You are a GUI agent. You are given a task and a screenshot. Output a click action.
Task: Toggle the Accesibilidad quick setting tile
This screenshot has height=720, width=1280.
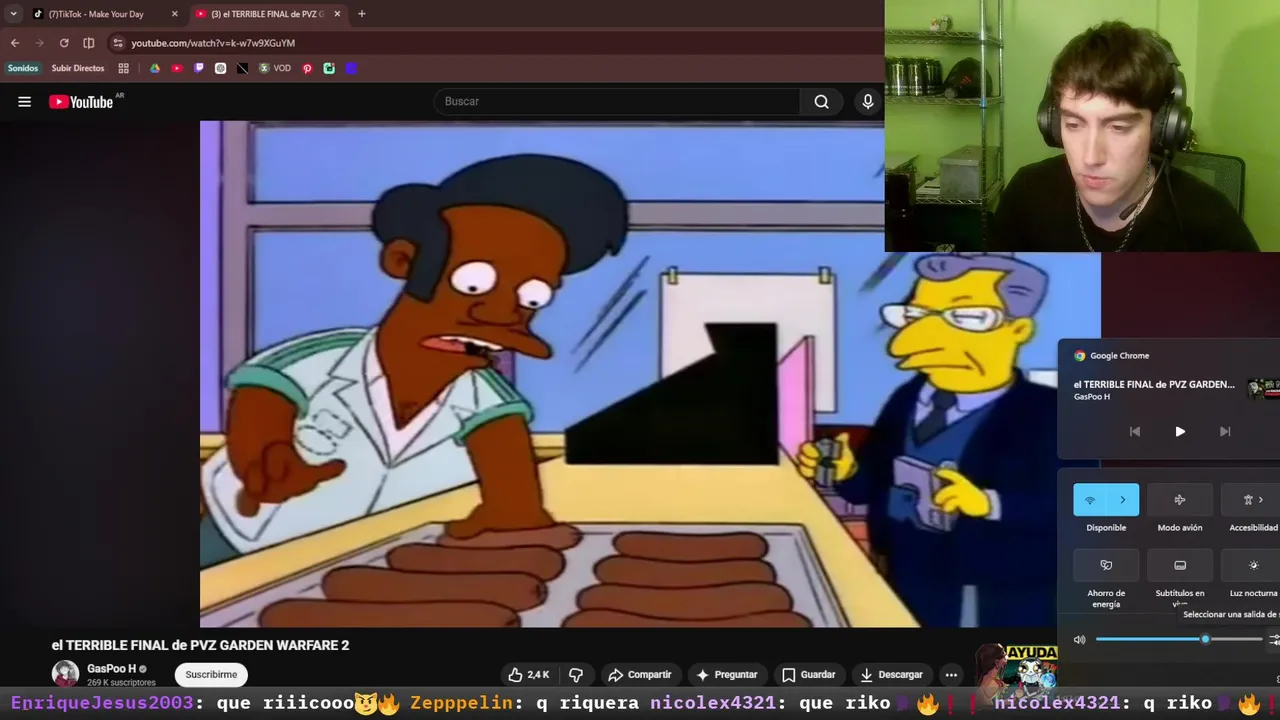1250,500
